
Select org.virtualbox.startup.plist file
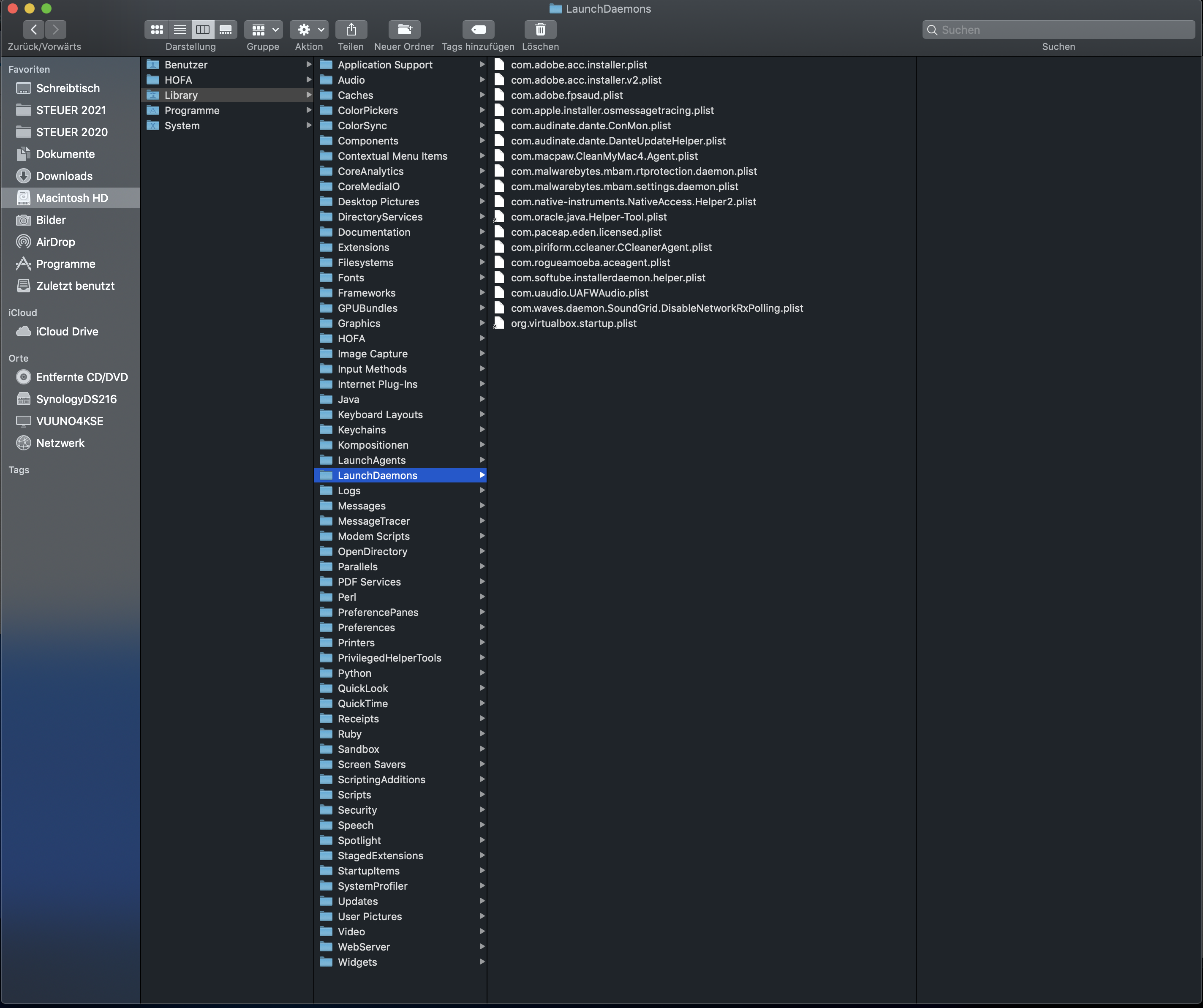[x=574, y=323]
